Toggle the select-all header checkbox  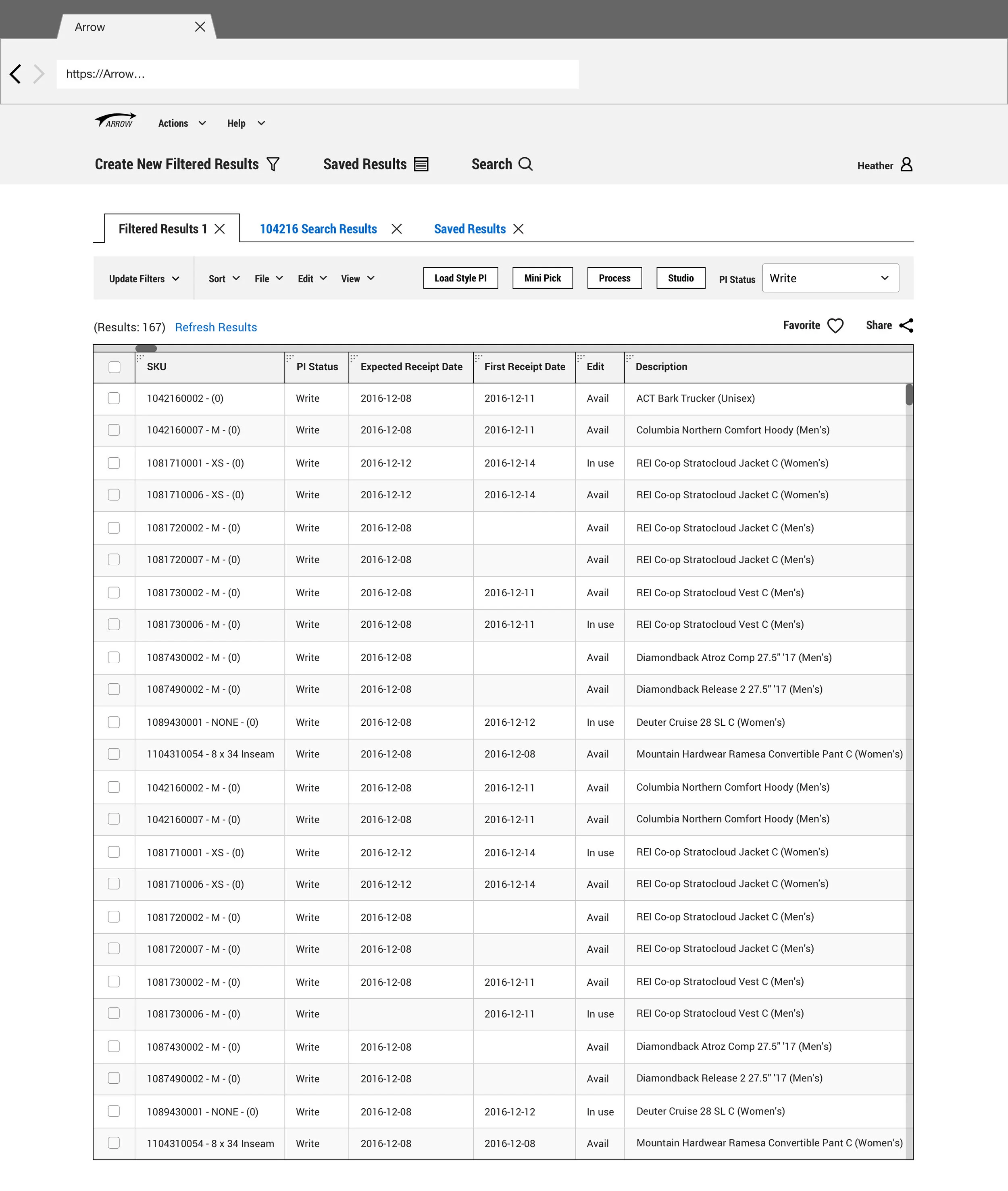point(114,367)
